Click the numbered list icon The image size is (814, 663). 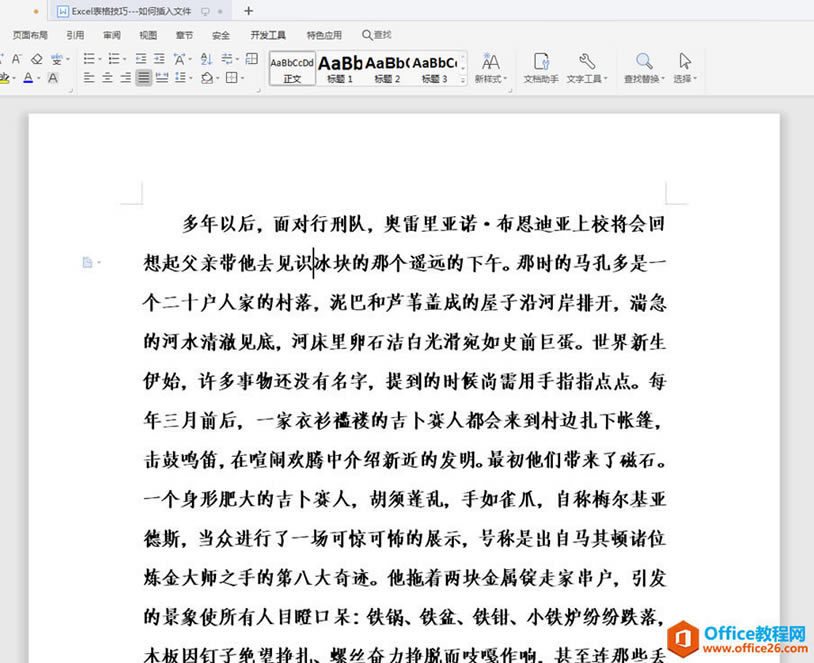(x=114, y=58)
